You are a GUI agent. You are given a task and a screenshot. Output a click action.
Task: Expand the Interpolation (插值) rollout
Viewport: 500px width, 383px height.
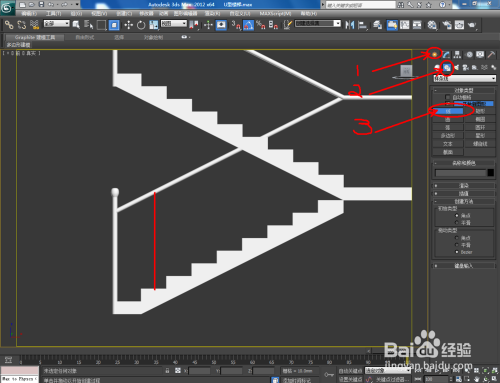[464, 193]
